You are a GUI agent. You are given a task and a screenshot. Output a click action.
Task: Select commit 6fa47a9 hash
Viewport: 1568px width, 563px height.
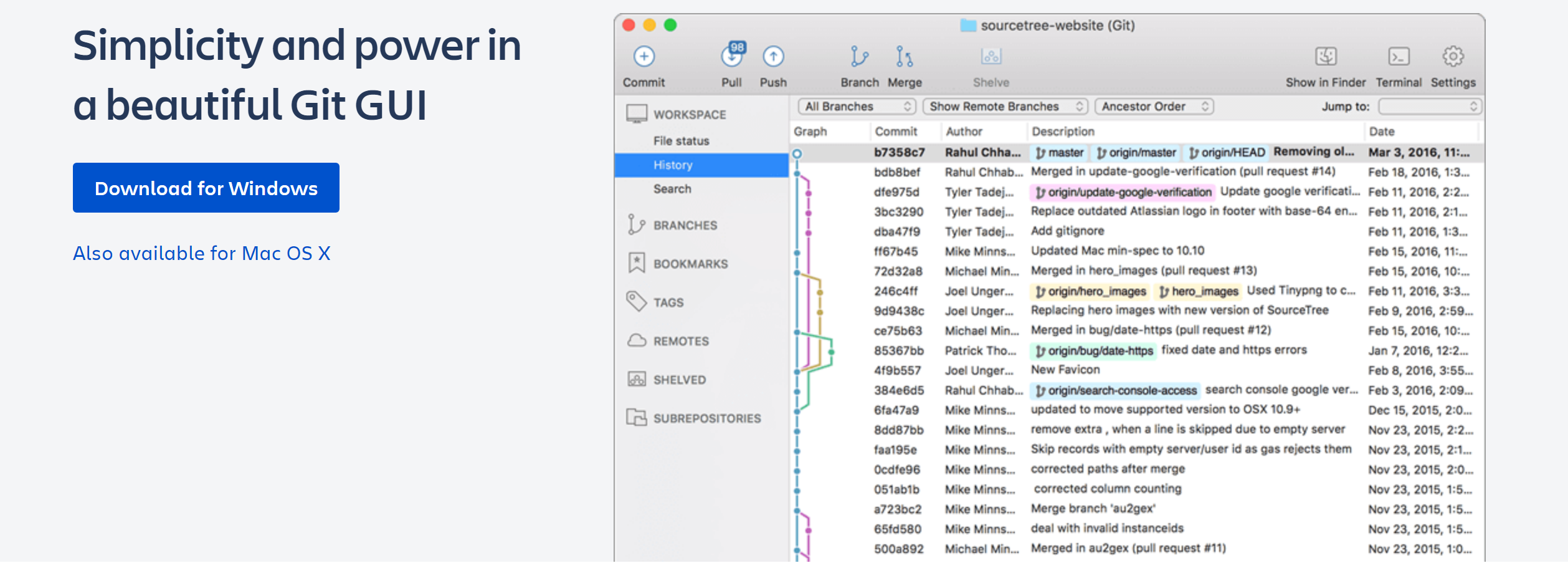(x=896, y=410)
